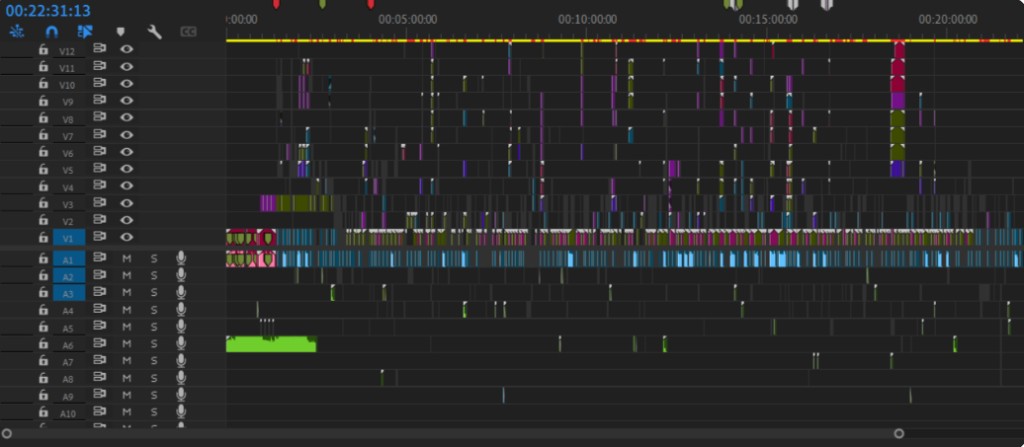Viewport: 1024px width, 447px height.
Task: Click the first red marker on ruler
Action: click(x=276, y=4)
